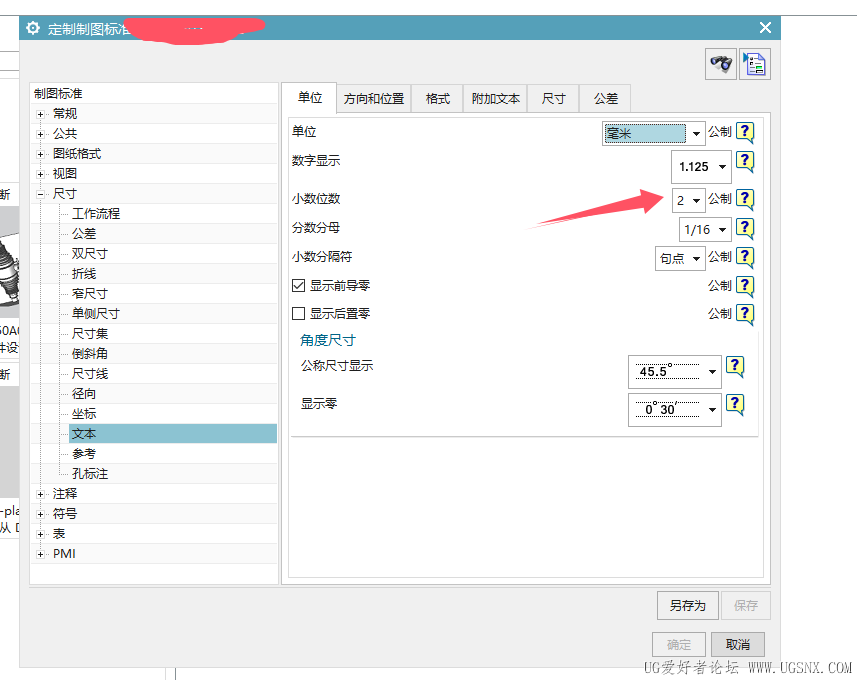The height and width of the screenshot is (680, 857).
Task: Click the gear icon in title bar
Action: coord(33,28)
